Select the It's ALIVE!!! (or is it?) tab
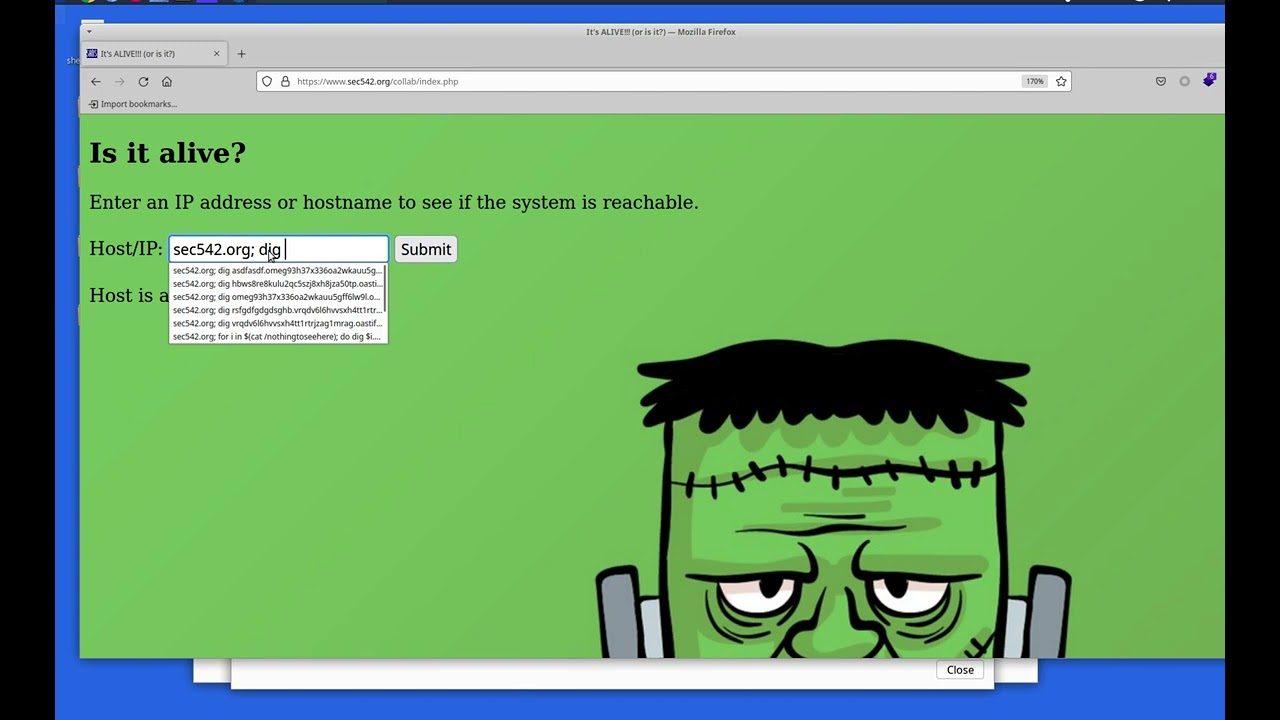This screenshot has height=720, width=1280. [x=155, y=54]
